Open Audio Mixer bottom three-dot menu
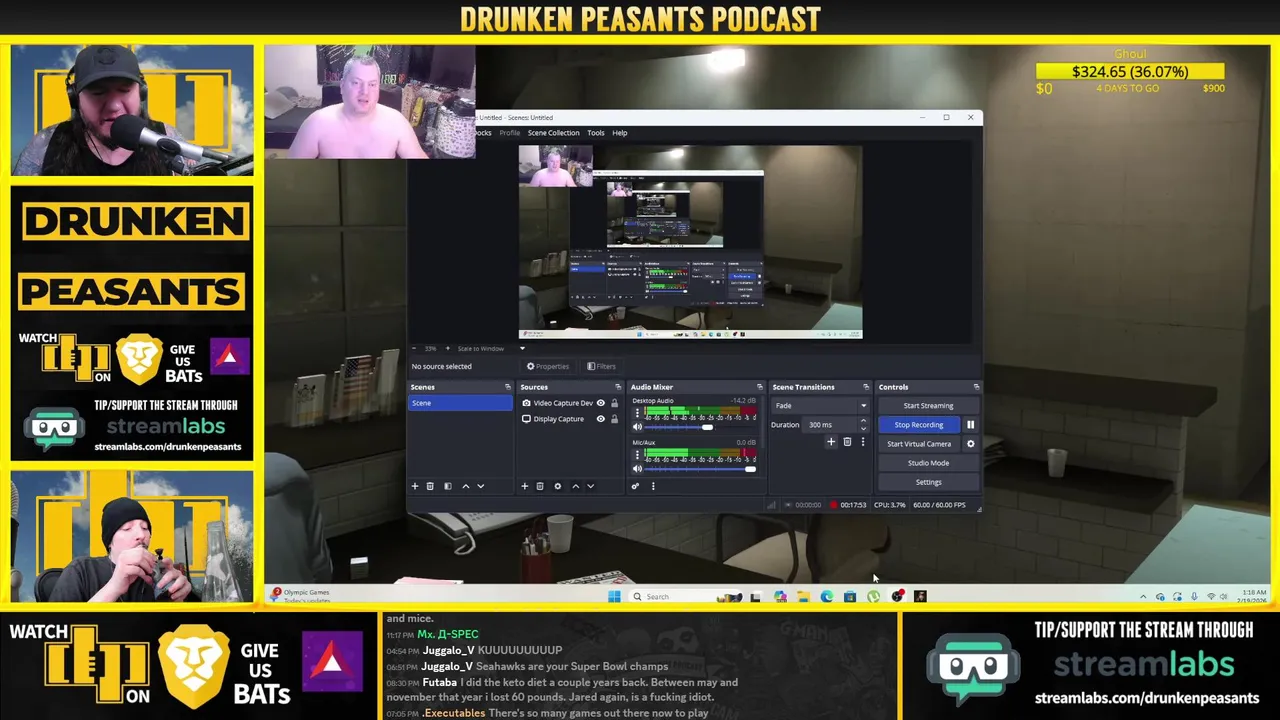Viewport: 1280px width, 720px height. click(x=653, y=486)
